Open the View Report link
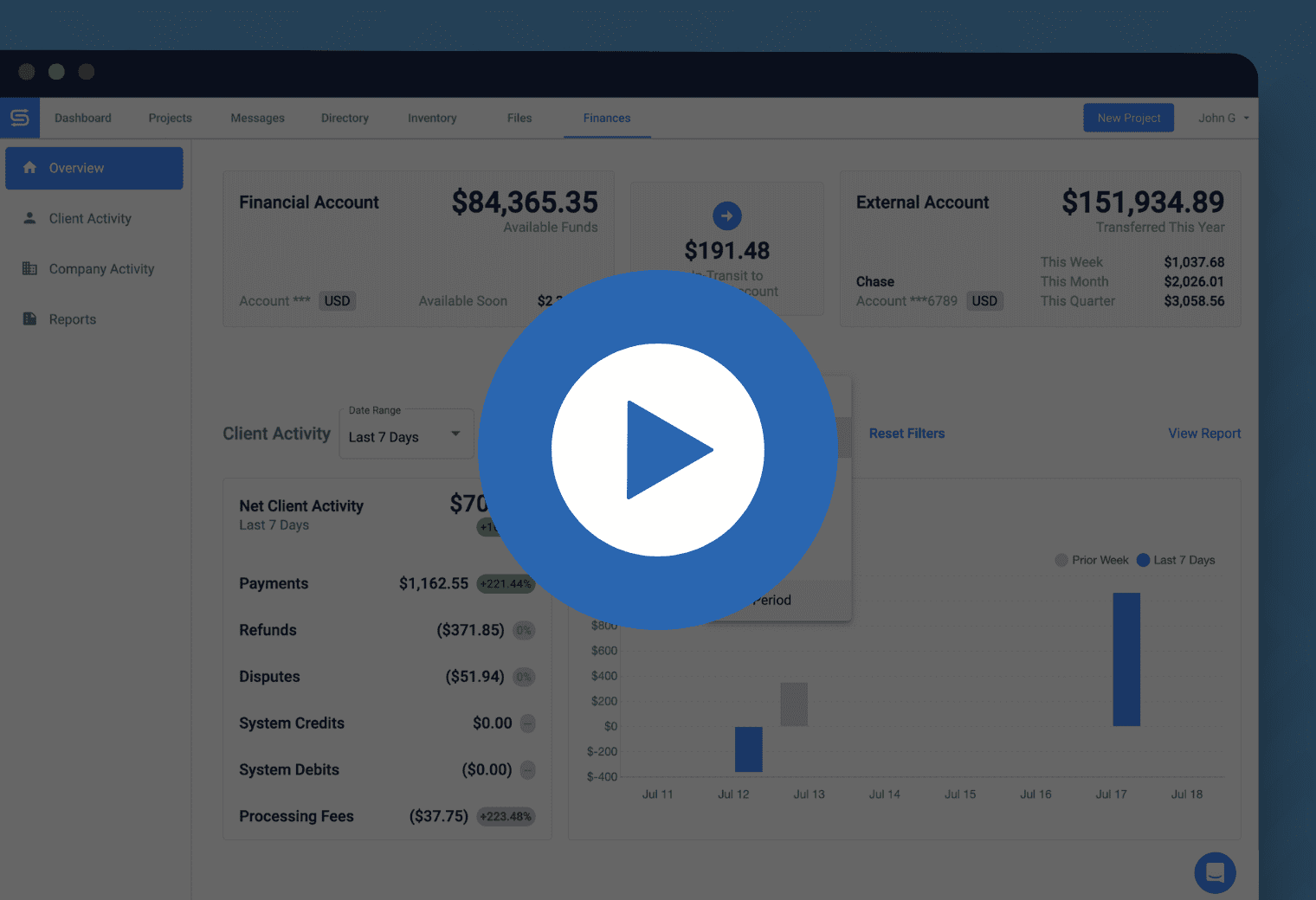Viewport: 1316px width, 900px height. [x=1204, y=434]
